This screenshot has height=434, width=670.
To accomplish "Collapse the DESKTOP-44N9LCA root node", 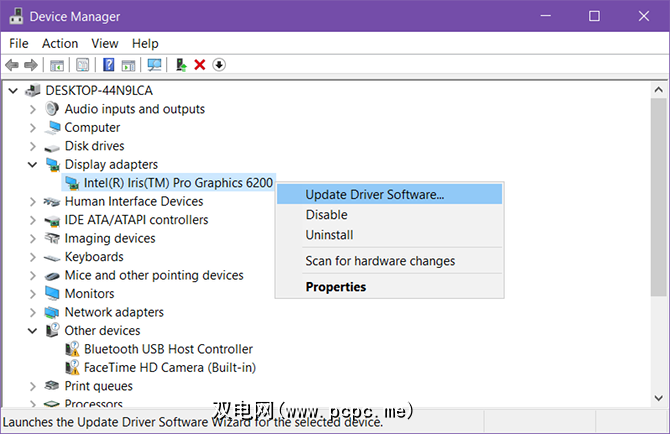I will [13, 91].
